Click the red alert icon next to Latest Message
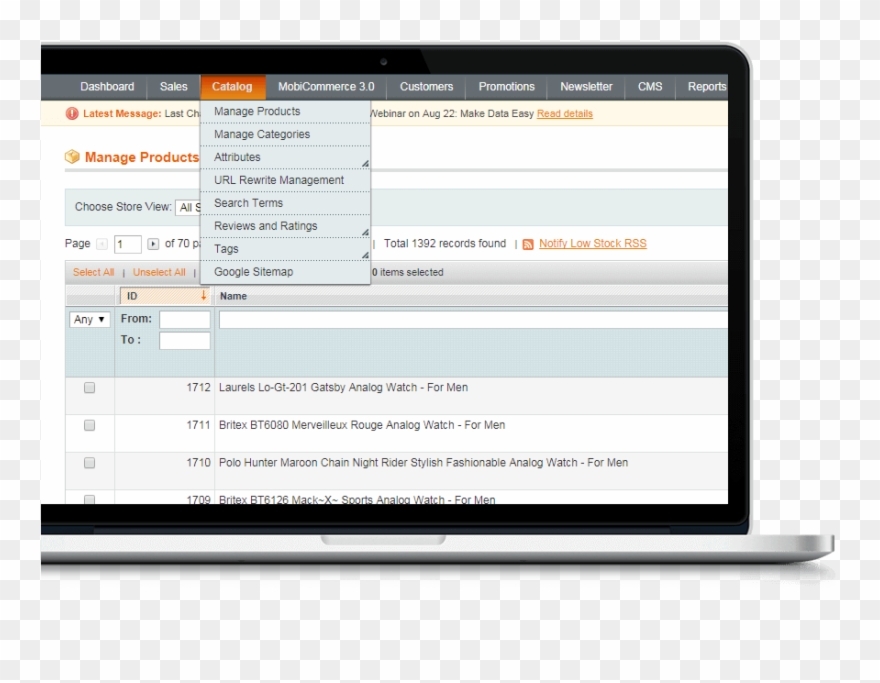 coord(71,114)
